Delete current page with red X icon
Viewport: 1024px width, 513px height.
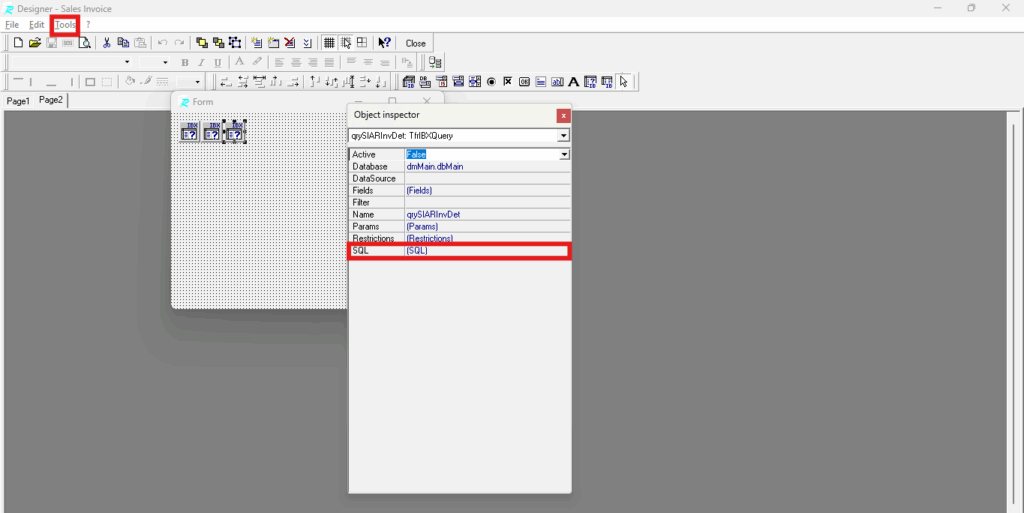[x=289, y=43]
